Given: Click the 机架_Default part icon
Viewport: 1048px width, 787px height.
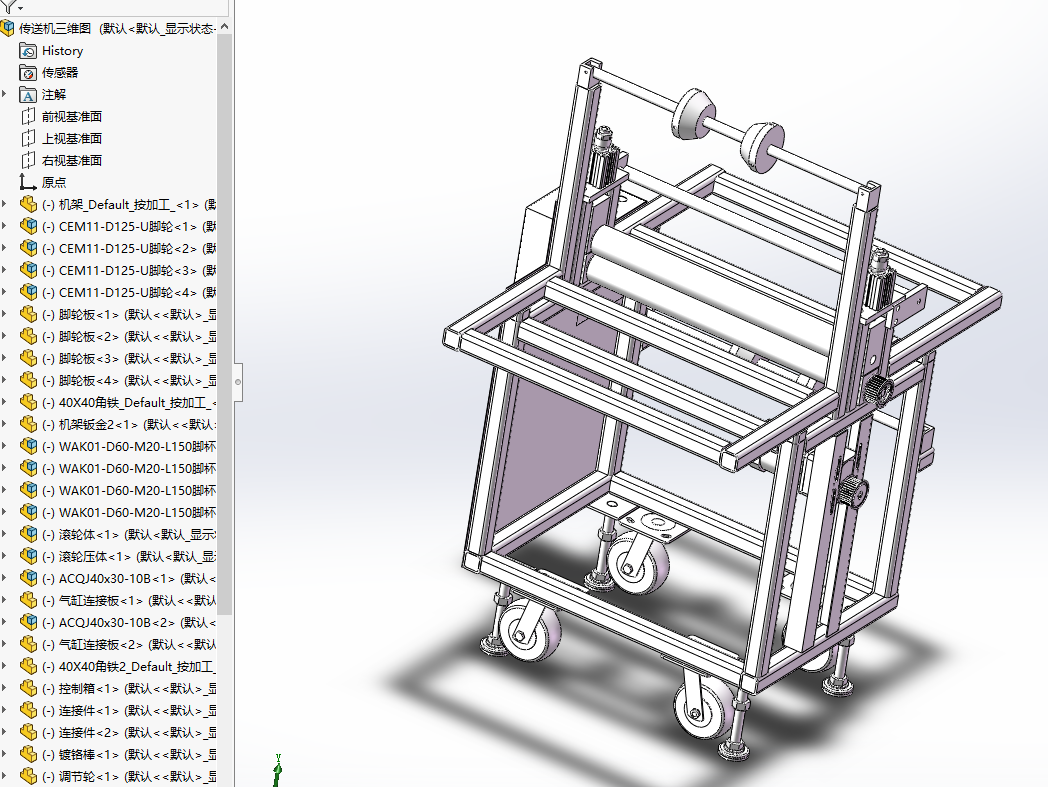Looking at the screenshot, I should pyautogui.click(x=28, y=205).
